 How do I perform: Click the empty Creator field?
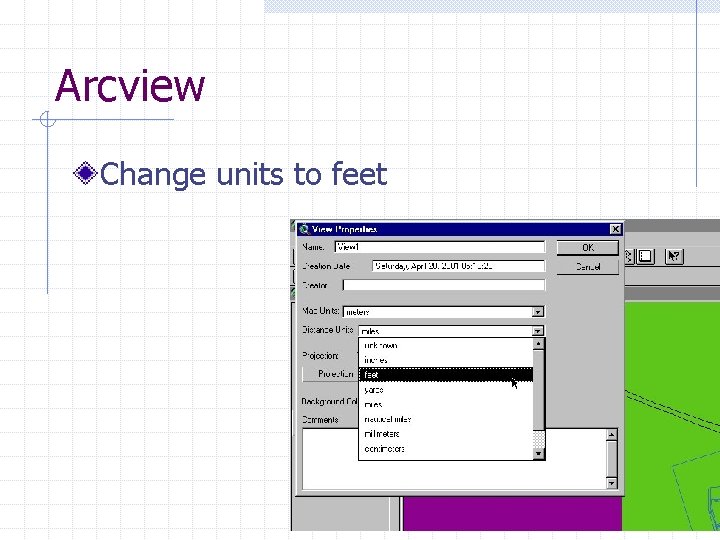tap(444, 285)
